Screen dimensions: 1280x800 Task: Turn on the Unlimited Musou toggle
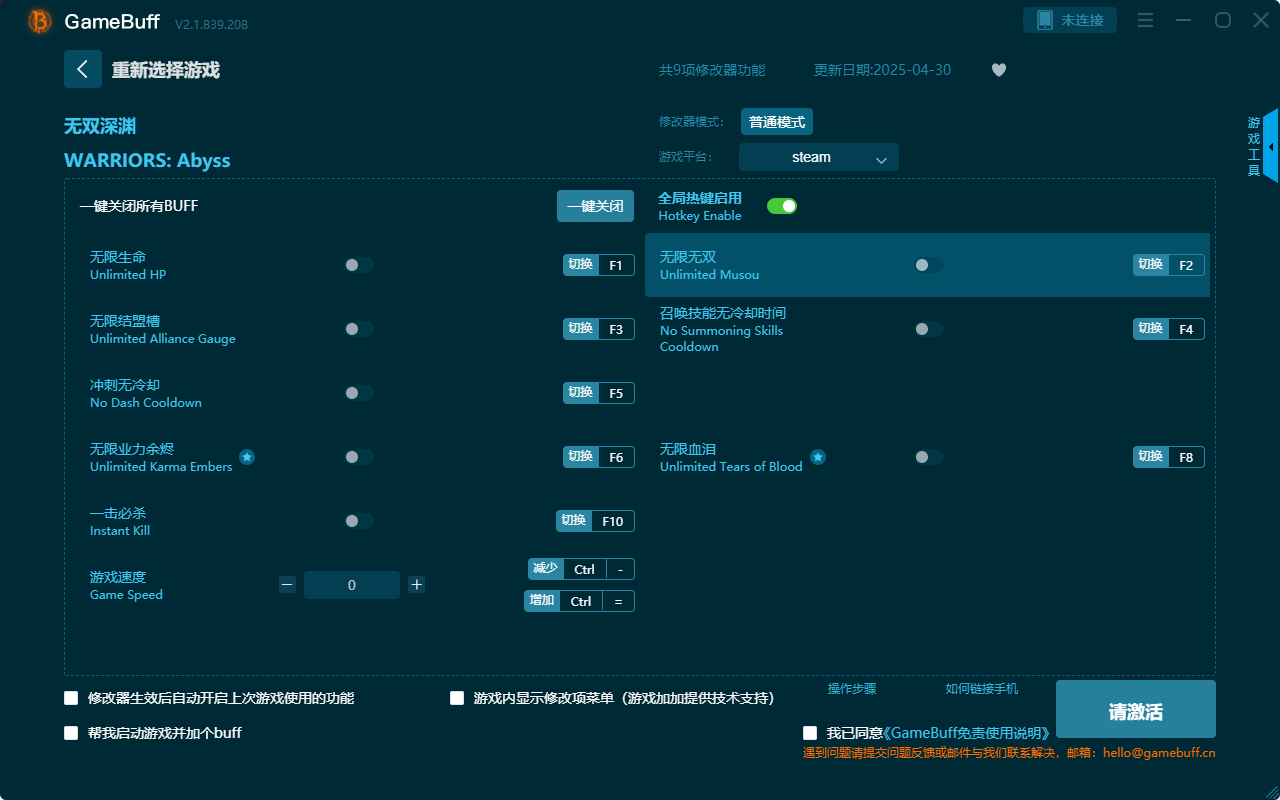pos(927,265)
